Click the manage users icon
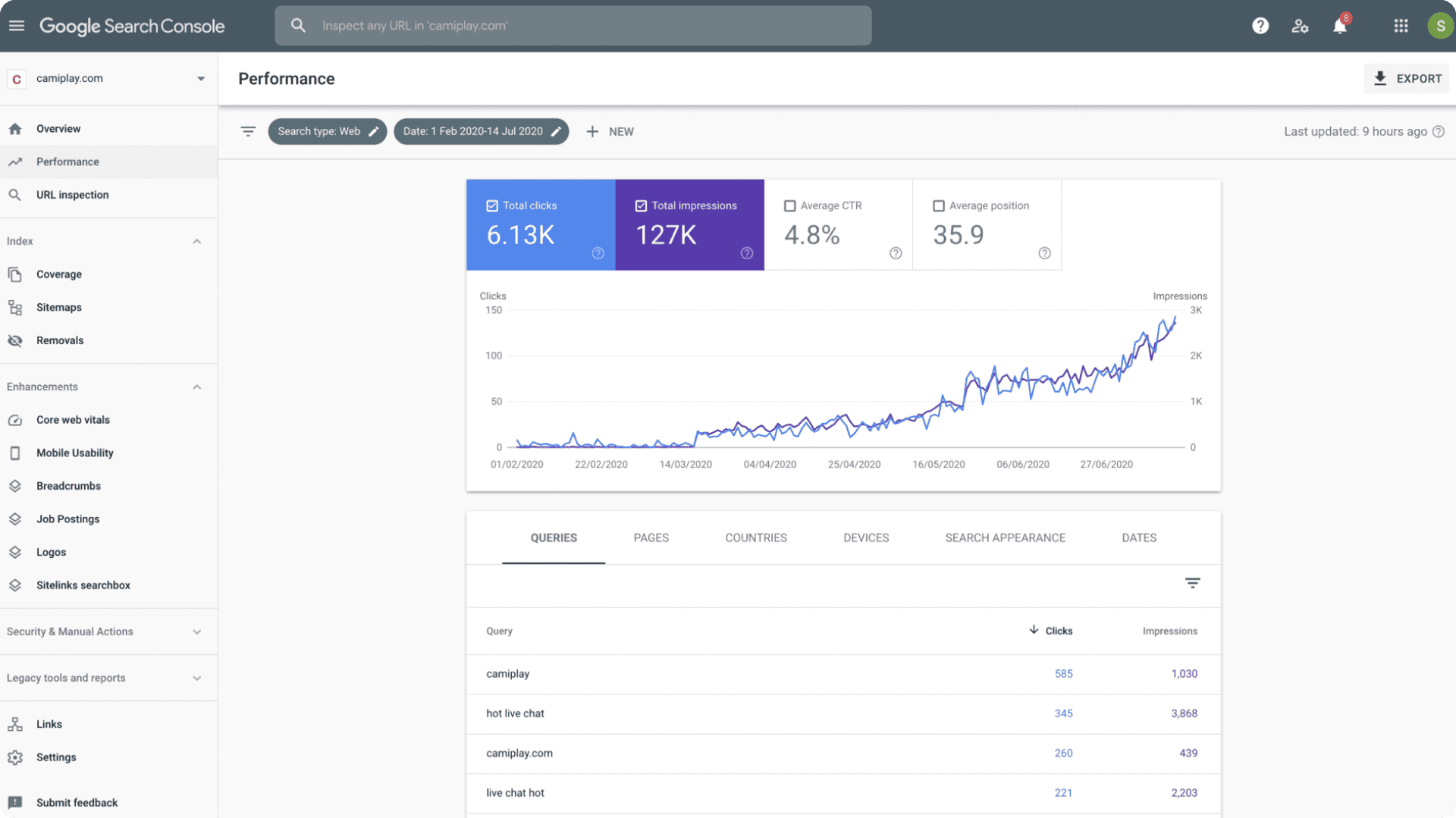 tap(1300, 27)
